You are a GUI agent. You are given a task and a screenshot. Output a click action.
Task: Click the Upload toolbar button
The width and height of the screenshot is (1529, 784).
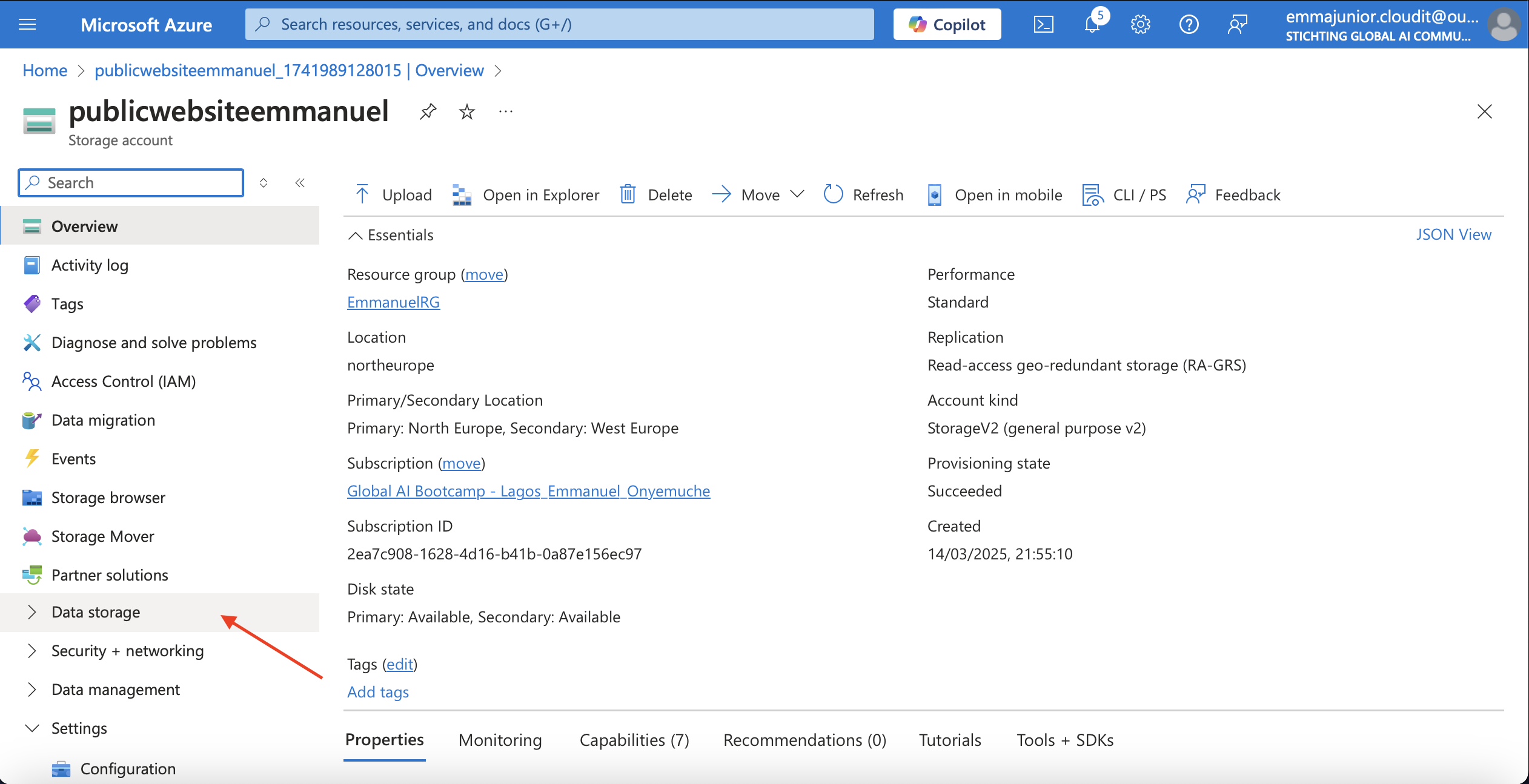tap(393, 195)
